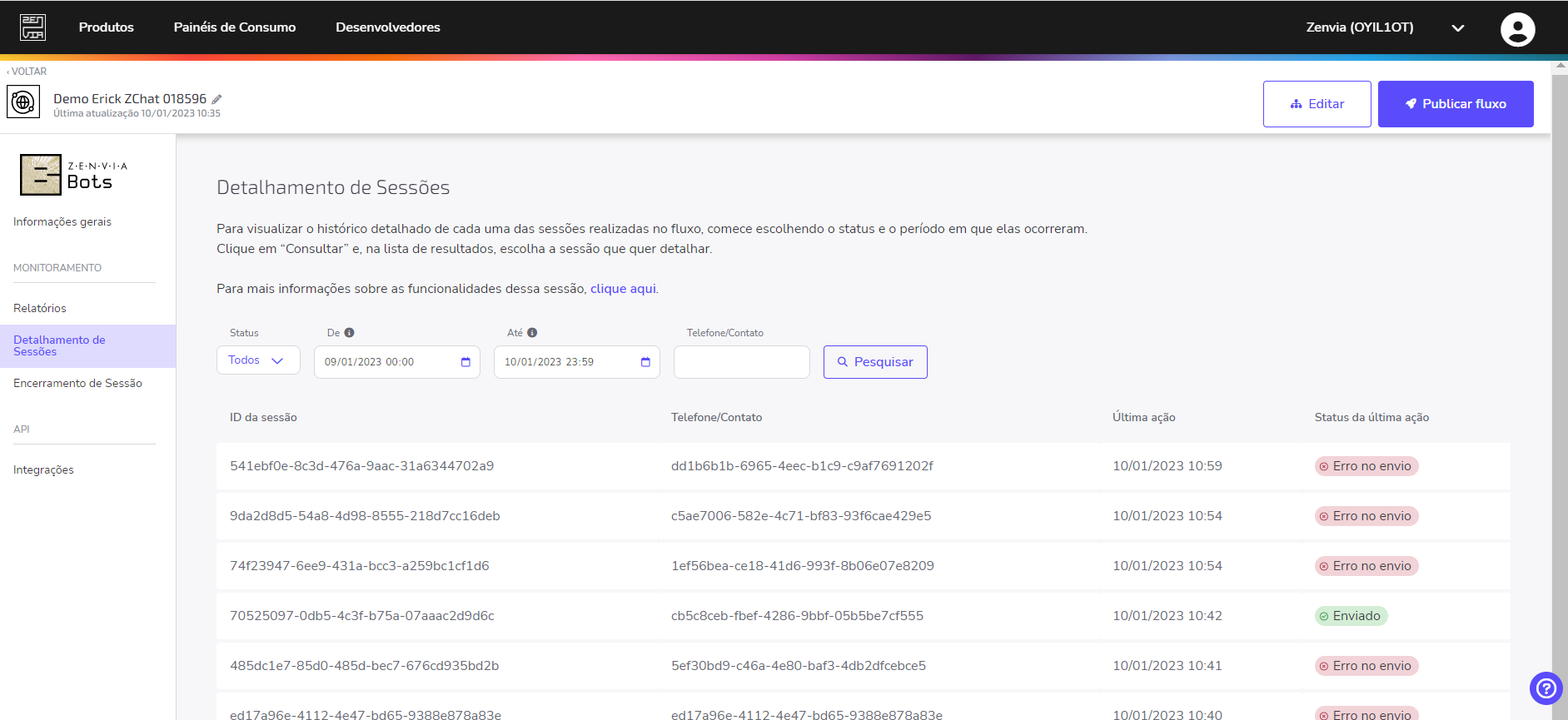Click the info icon next to Até

[532, 333]
